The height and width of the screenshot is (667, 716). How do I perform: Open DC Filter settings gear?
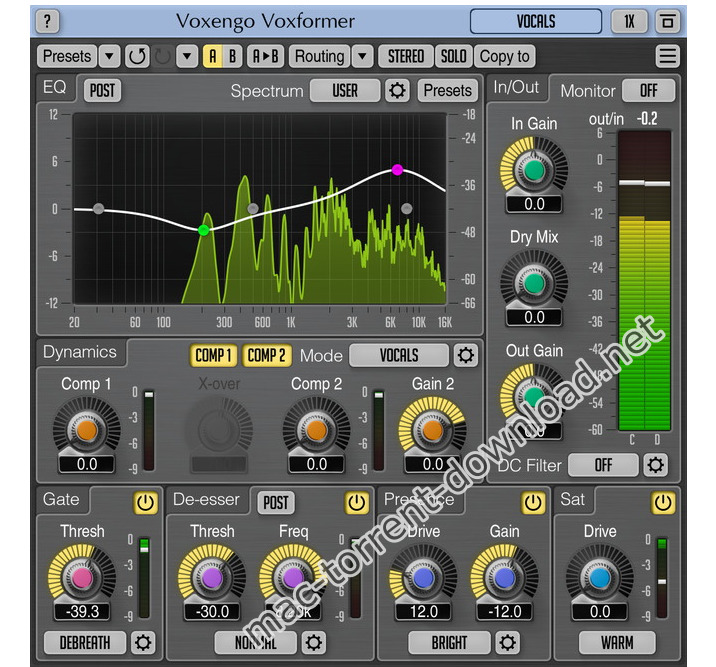coord(656,465)
